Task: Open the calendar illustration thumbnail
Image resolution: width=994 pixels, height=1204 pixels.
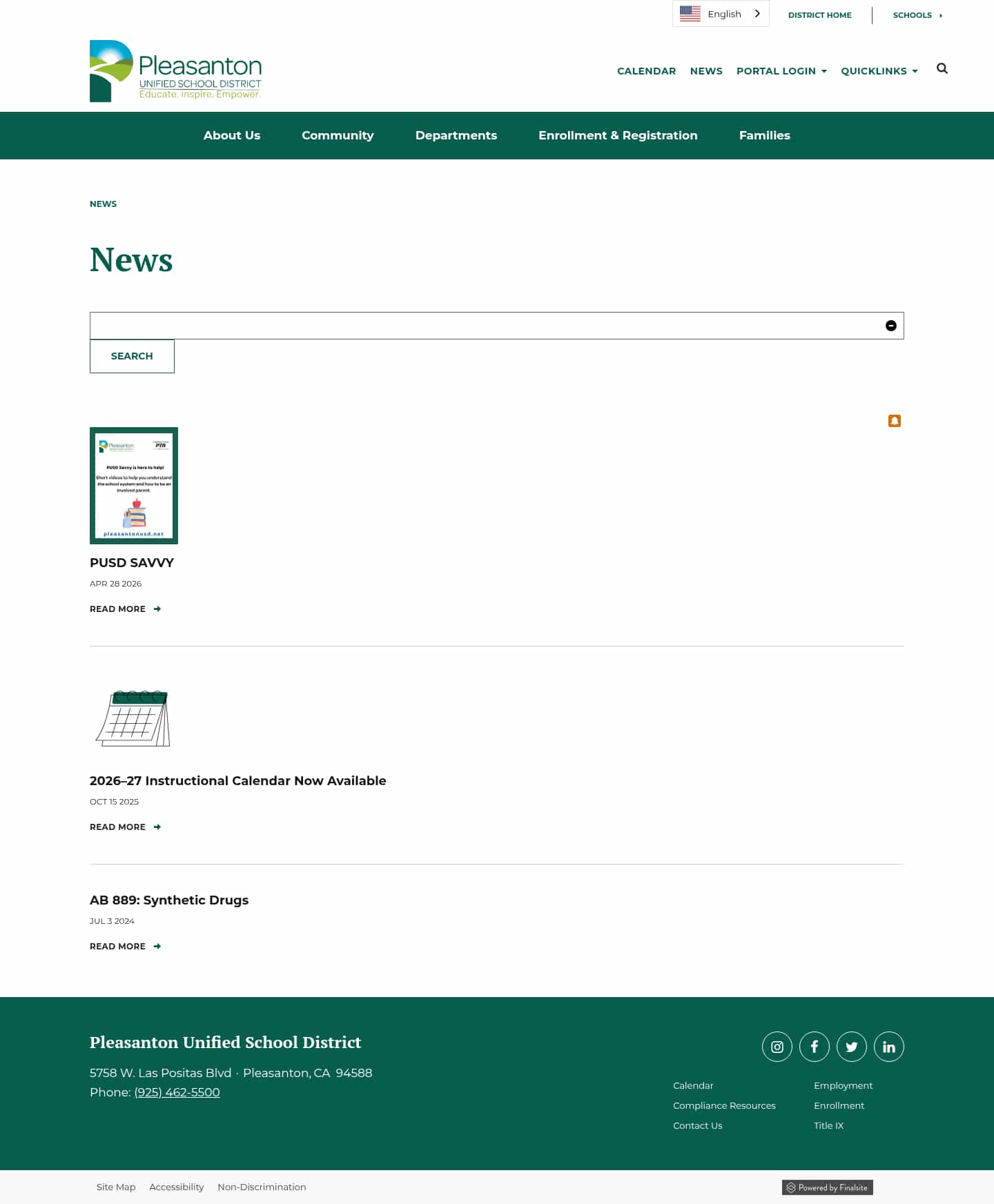Action: [133, 718]
